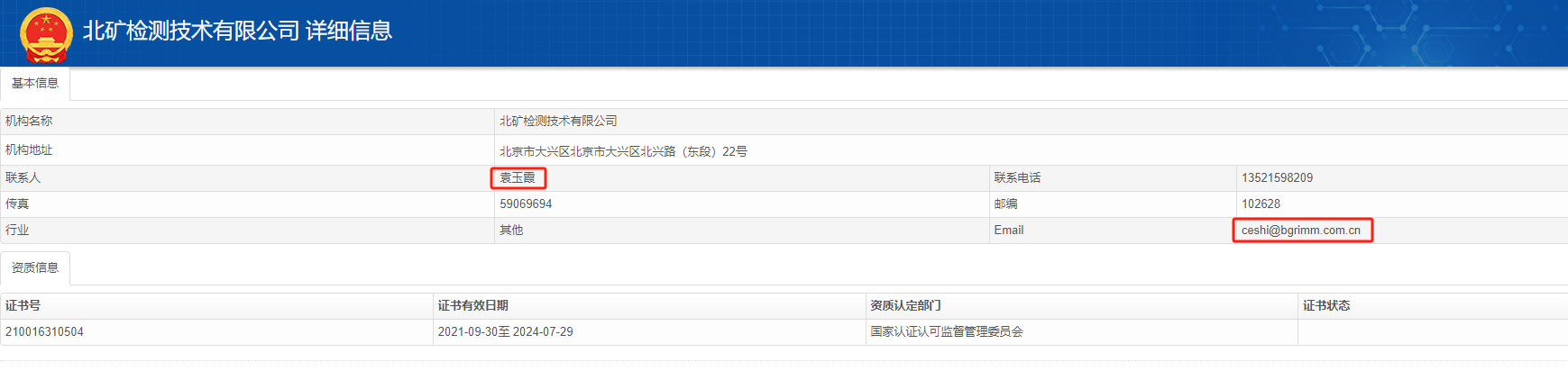1568x371 pixels.
Task: Click contact name 袁玉霞
Action: [518, 177]
